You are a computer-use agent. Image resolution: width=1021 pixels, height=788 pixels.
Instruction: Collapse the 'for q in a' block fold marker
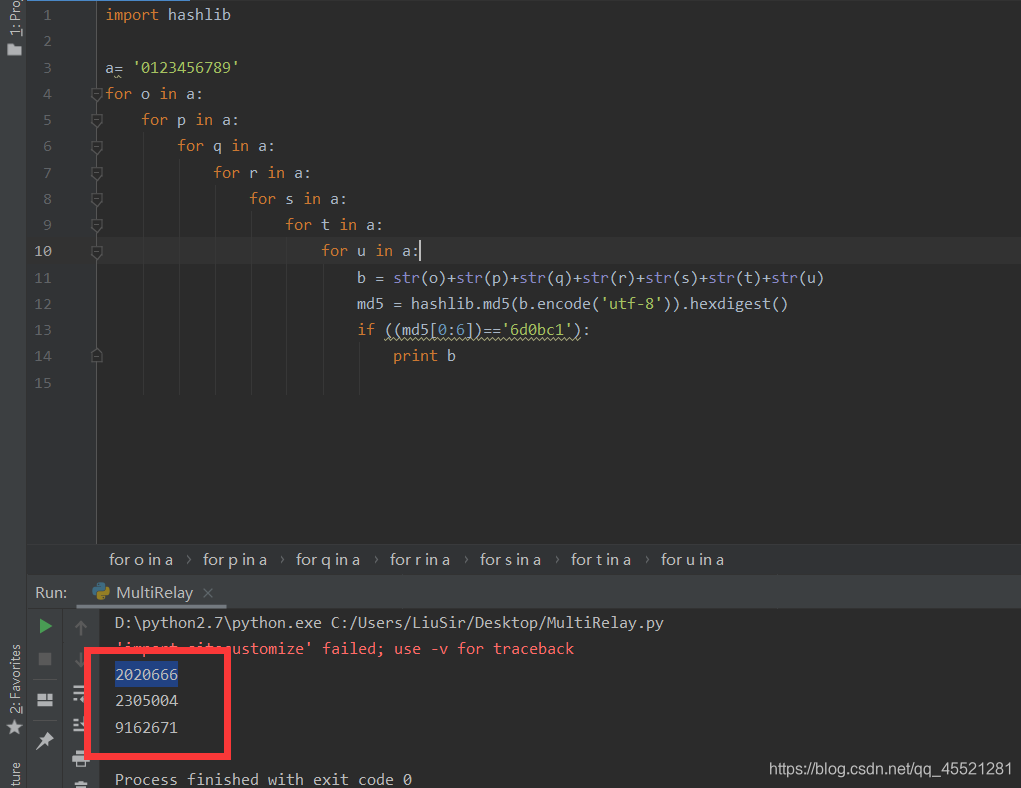(96, 147)
